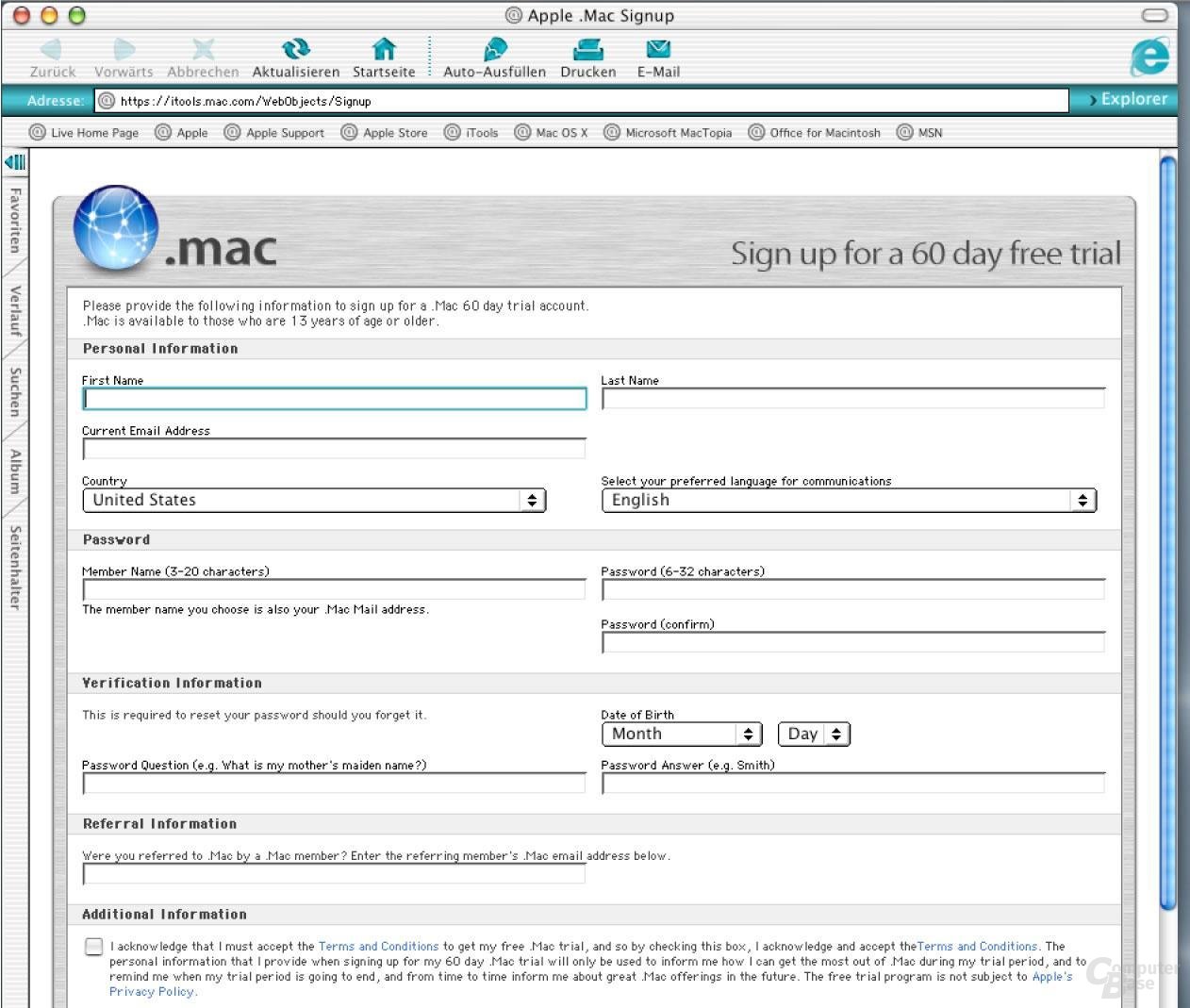The width and height of the screenshot is (1190, 1008).
Task: Open the Verlauf sidebar tab
Action: [x=15, y=310]
